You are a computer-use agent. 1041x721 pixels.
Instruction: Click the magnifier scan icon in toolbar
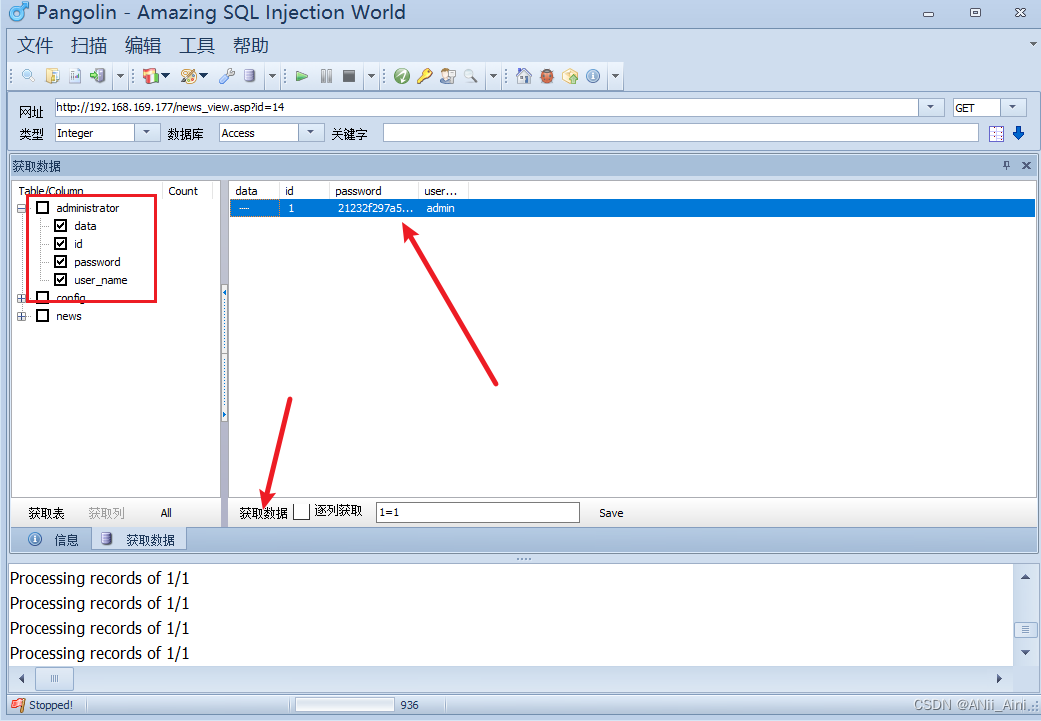[28, 76]
